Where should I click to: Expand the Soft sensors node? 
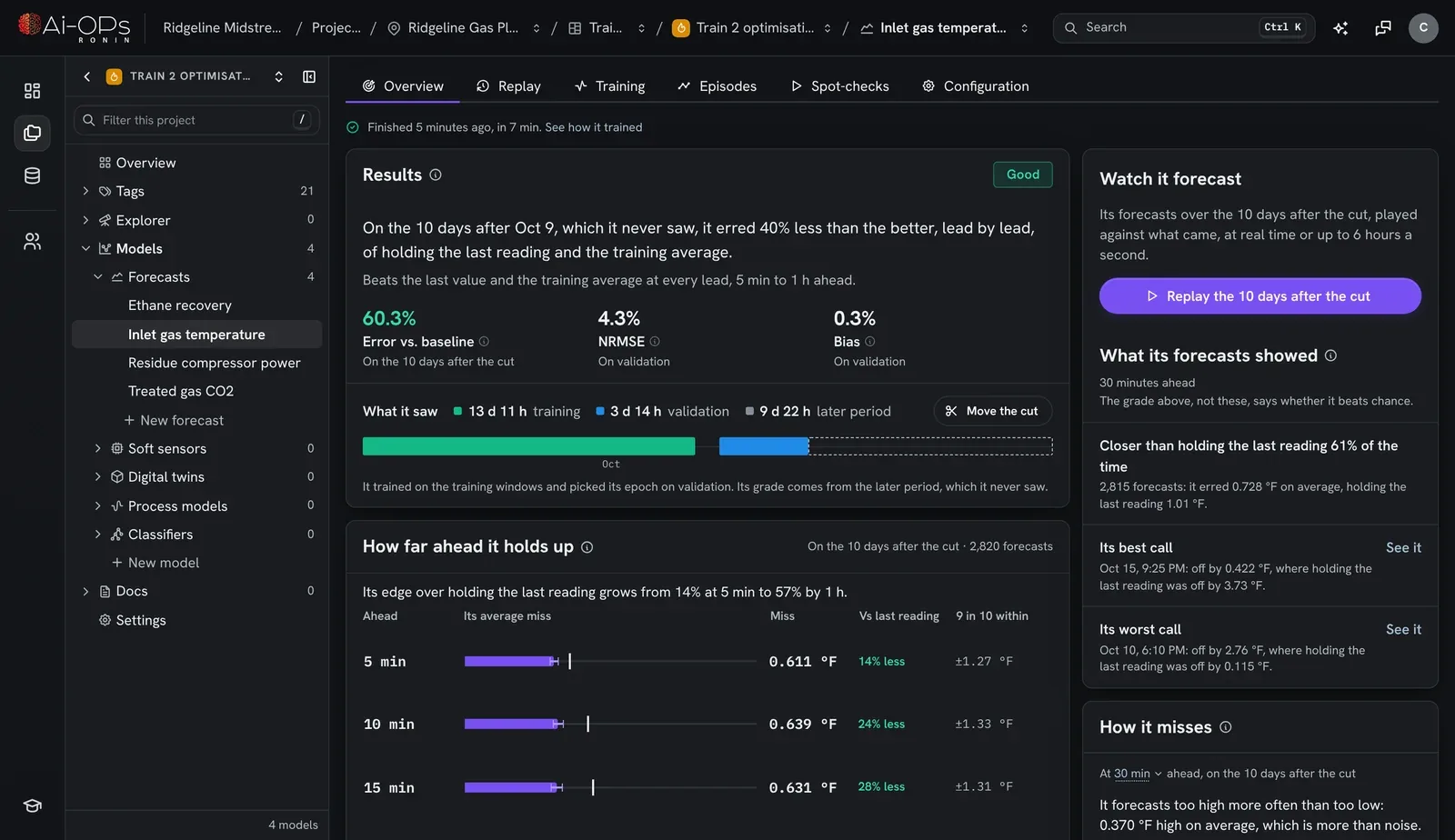point(97,448)
